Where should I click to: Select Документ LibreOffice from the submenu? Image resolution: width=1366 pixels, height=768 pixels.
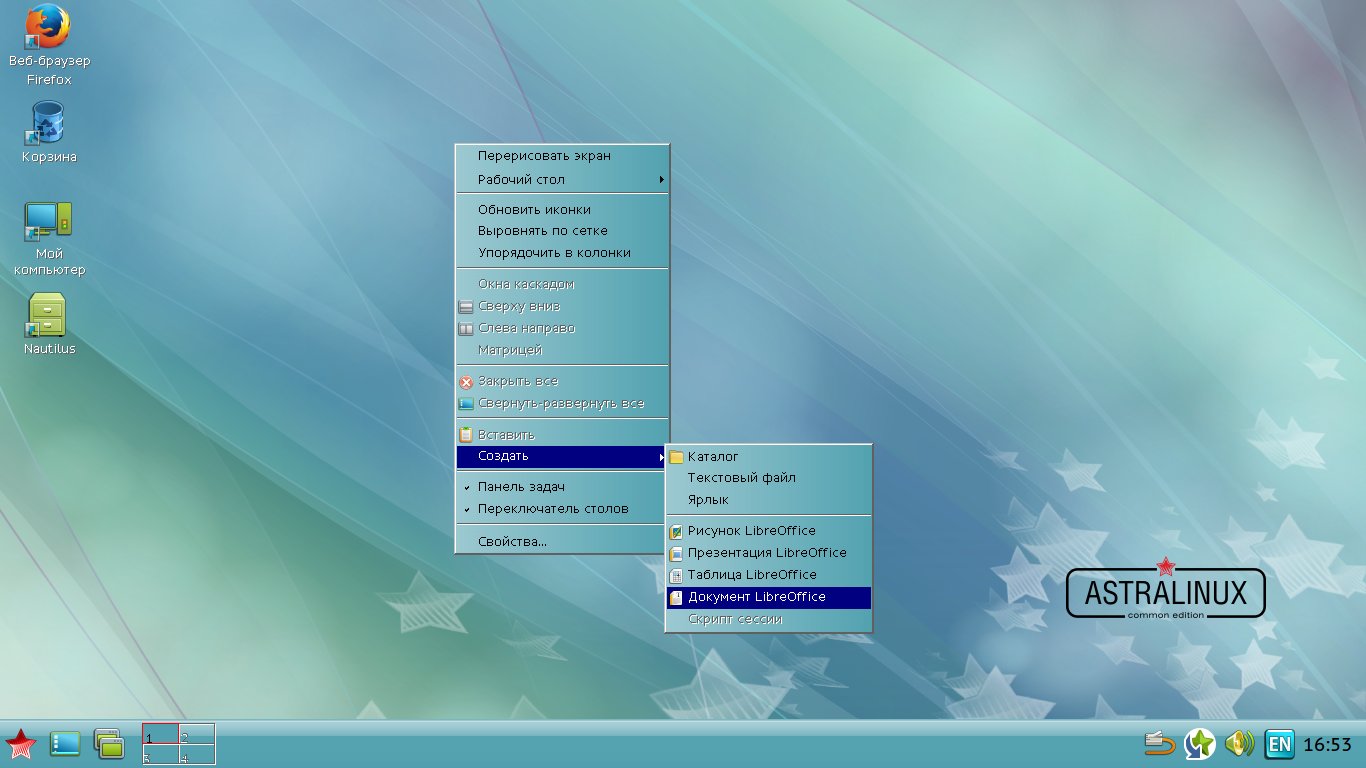click(756, 597)
